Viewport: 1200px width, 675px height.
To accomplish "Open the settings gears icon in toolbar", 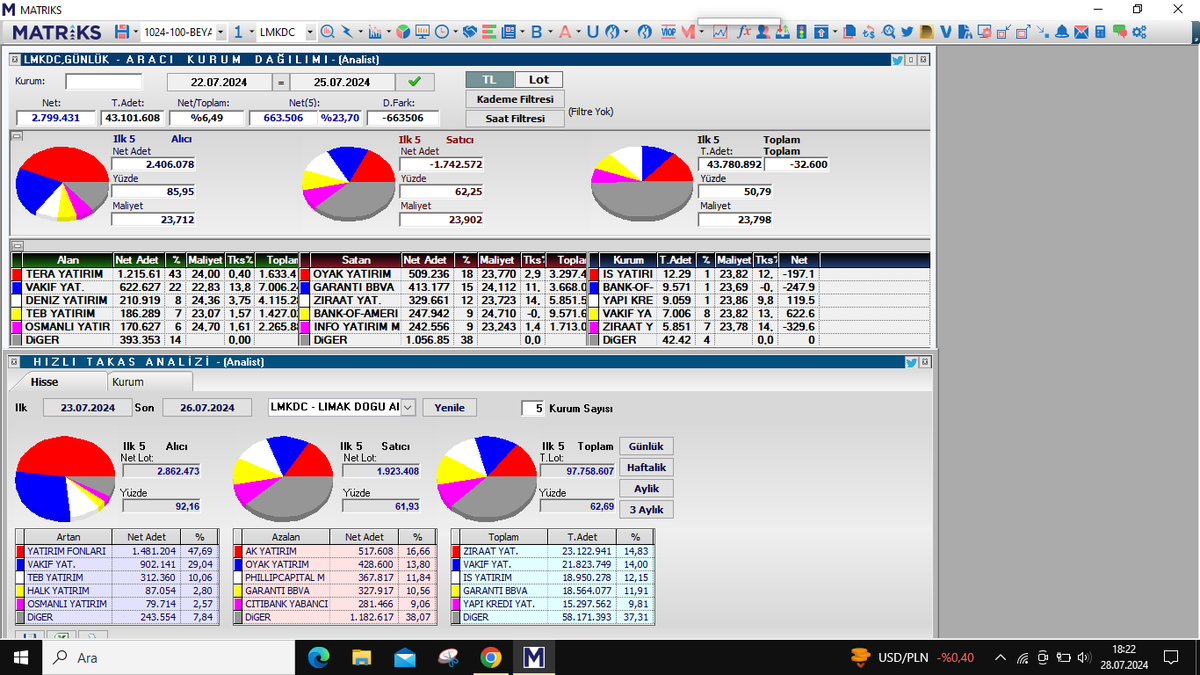I will tap(1138, 32).
